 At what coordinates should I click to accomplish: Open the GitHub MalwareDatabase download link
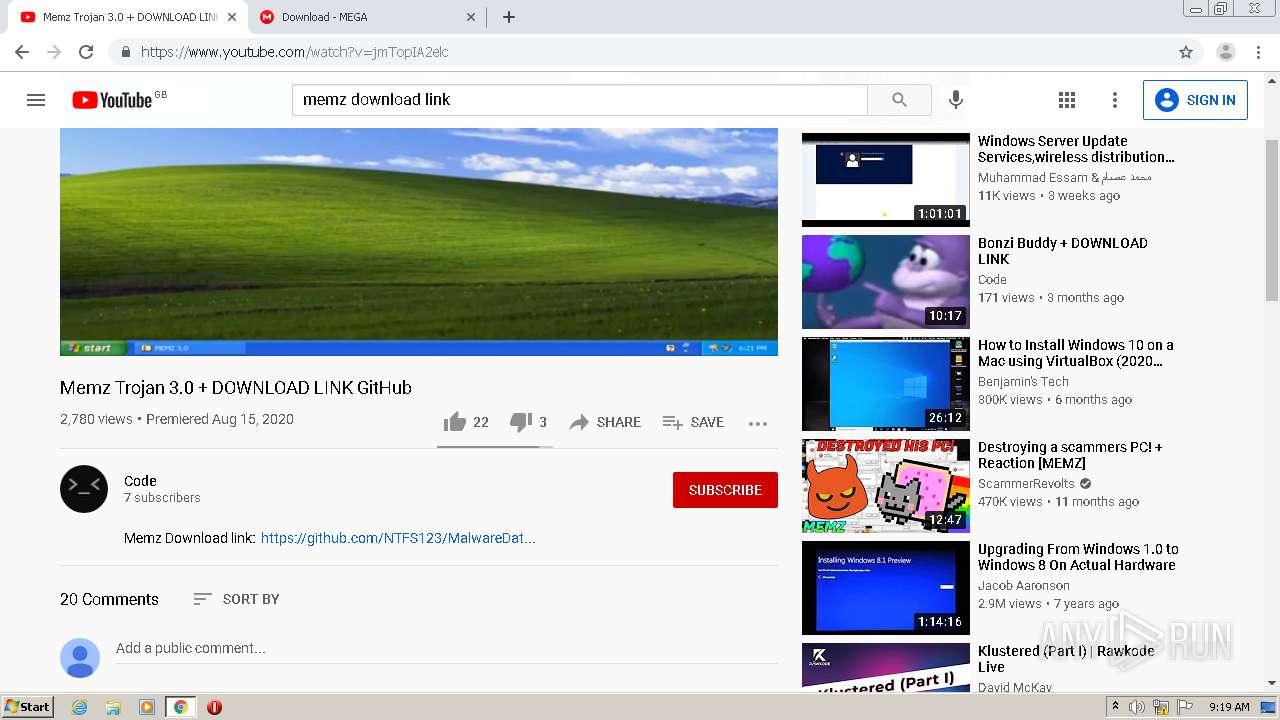point(398,538)
